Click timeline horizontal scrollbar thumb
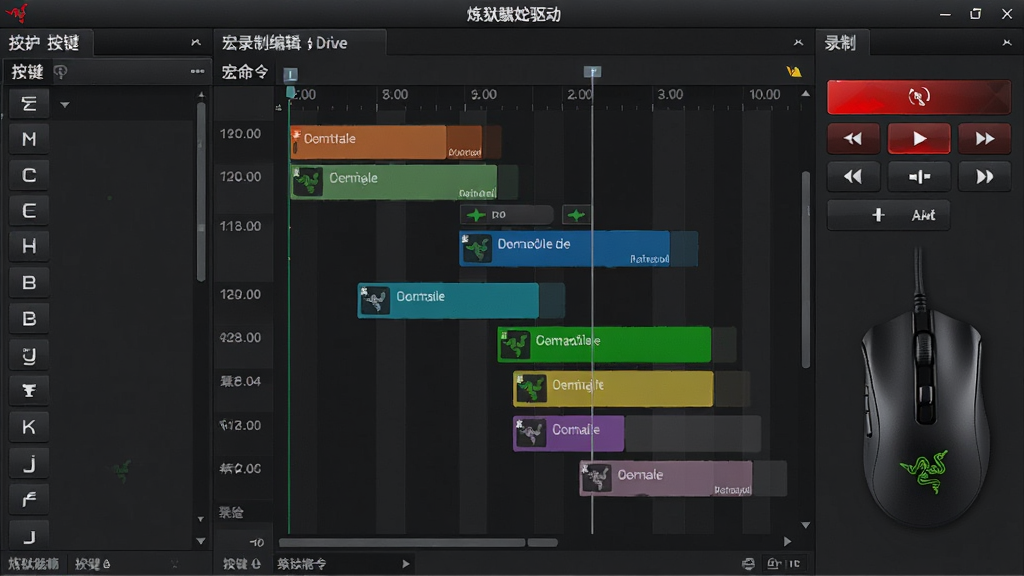This screenshot has width=1024, height=576. coord(402,543)
